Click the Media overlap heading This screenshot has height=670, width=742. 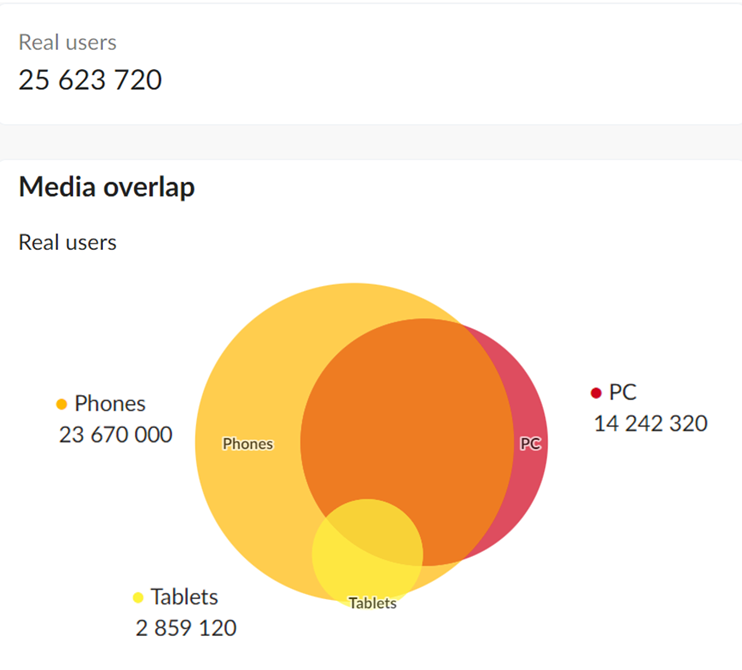(x=107, y=187)
